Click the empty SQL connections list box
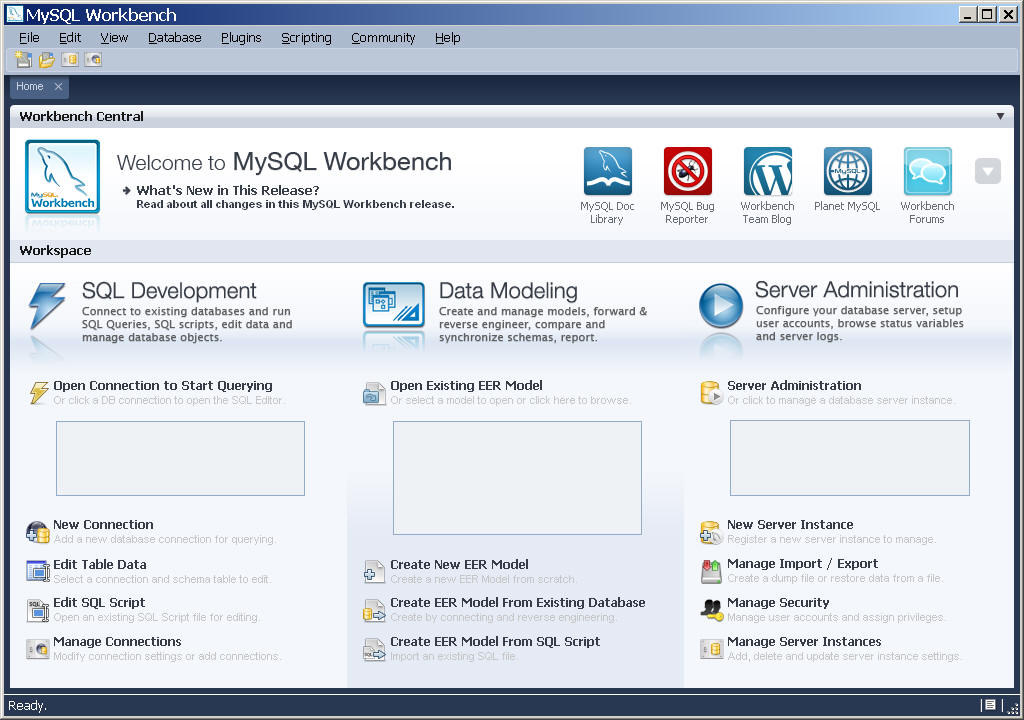 tap(180, 458)
